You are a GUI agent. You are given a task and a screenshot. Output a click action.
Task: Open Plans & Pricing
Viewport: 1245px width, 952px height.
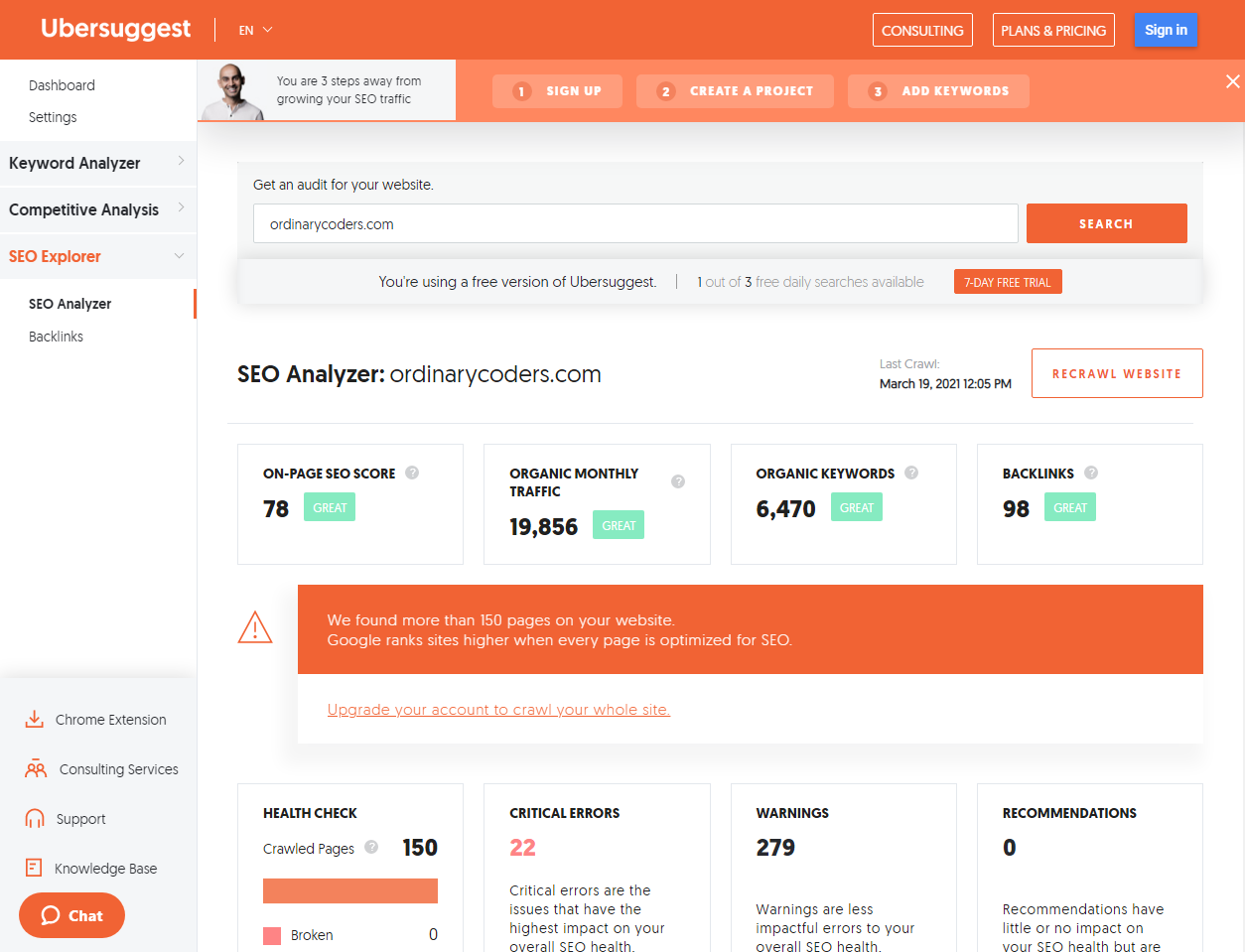(x=1053, y=30)
